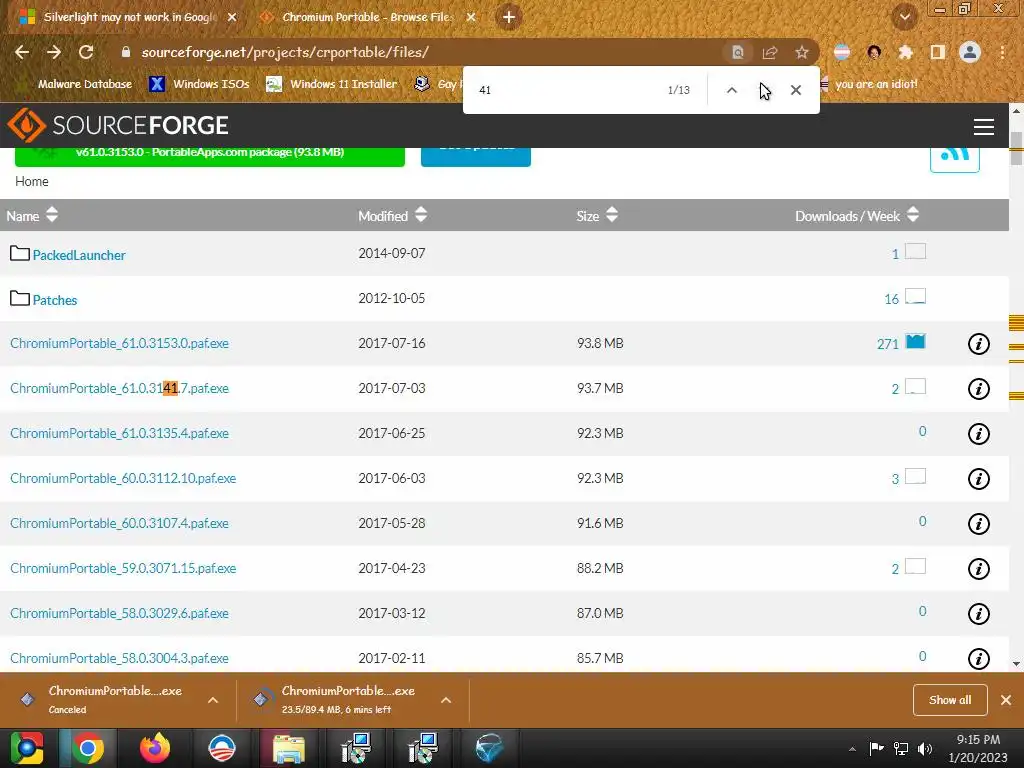Click the Home breadcrumb link

coord(31,181)
